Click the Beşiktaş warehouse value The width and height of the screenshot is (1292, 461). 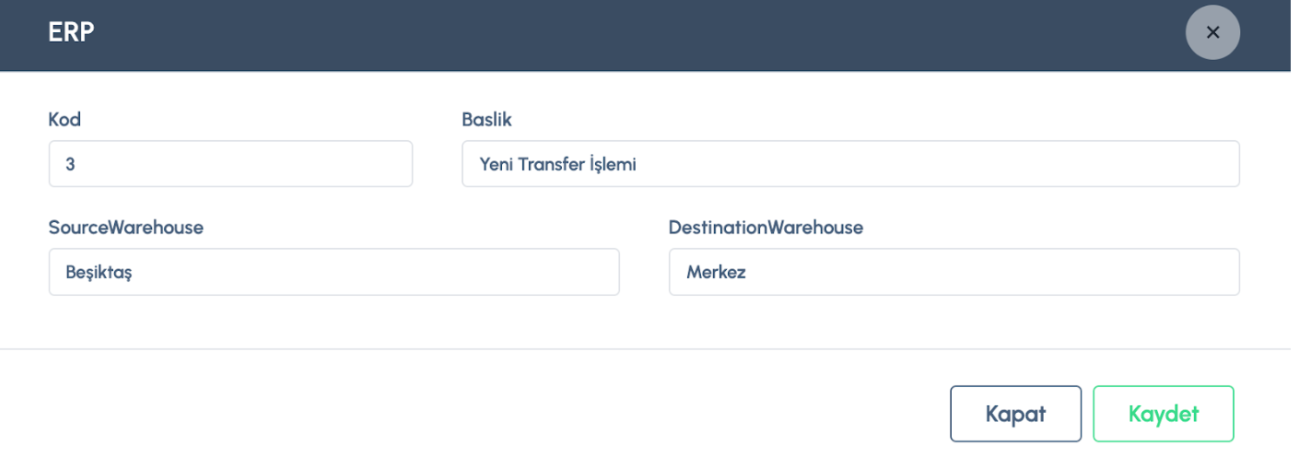(99, 272)
